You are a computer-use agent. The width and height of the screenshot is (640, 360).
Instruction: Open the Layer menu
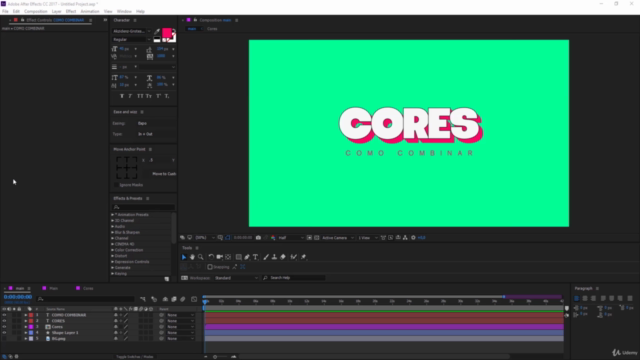tap(56, 11)
